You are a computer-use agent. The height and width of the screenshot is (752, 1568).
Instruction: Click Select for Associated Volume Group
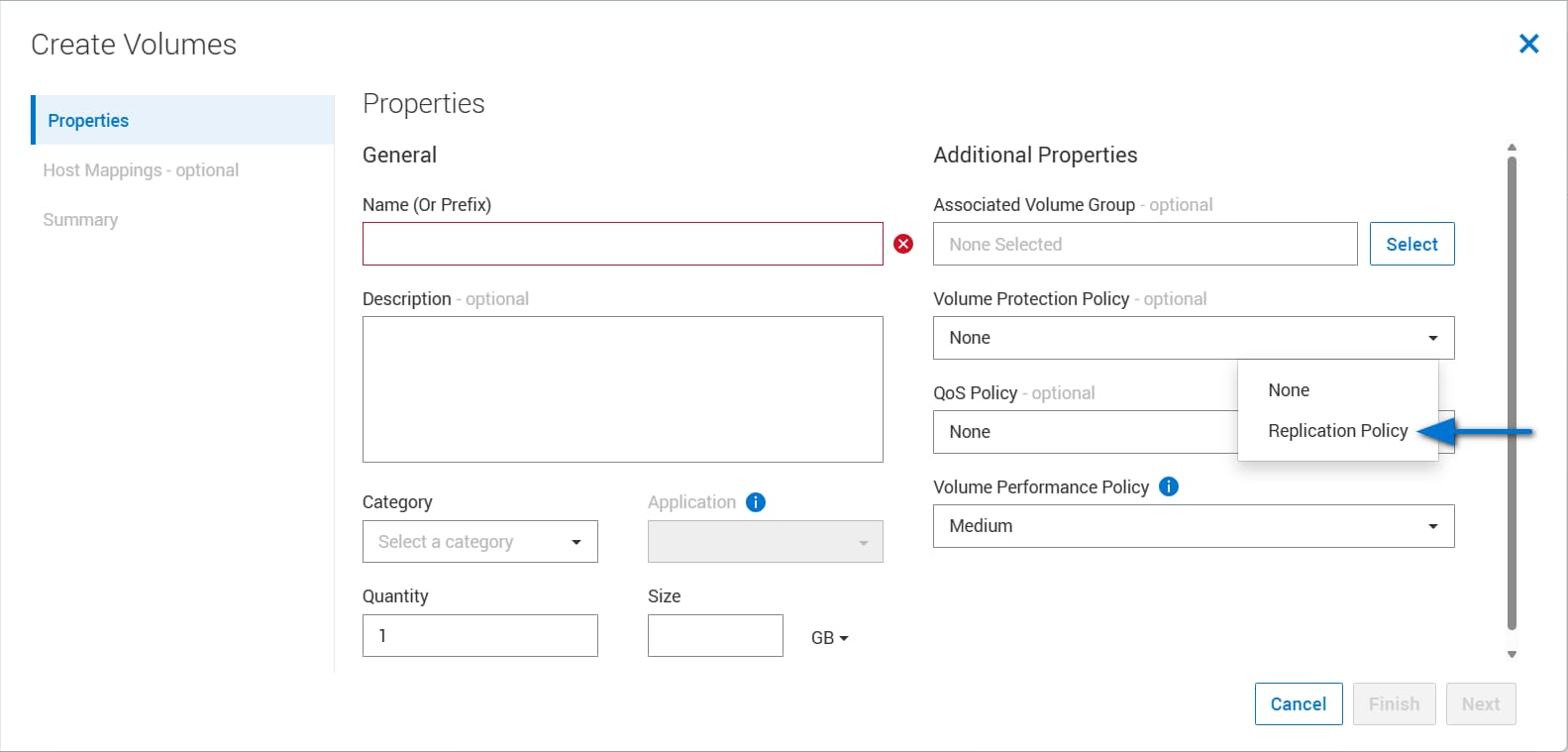click(1412, 244)
